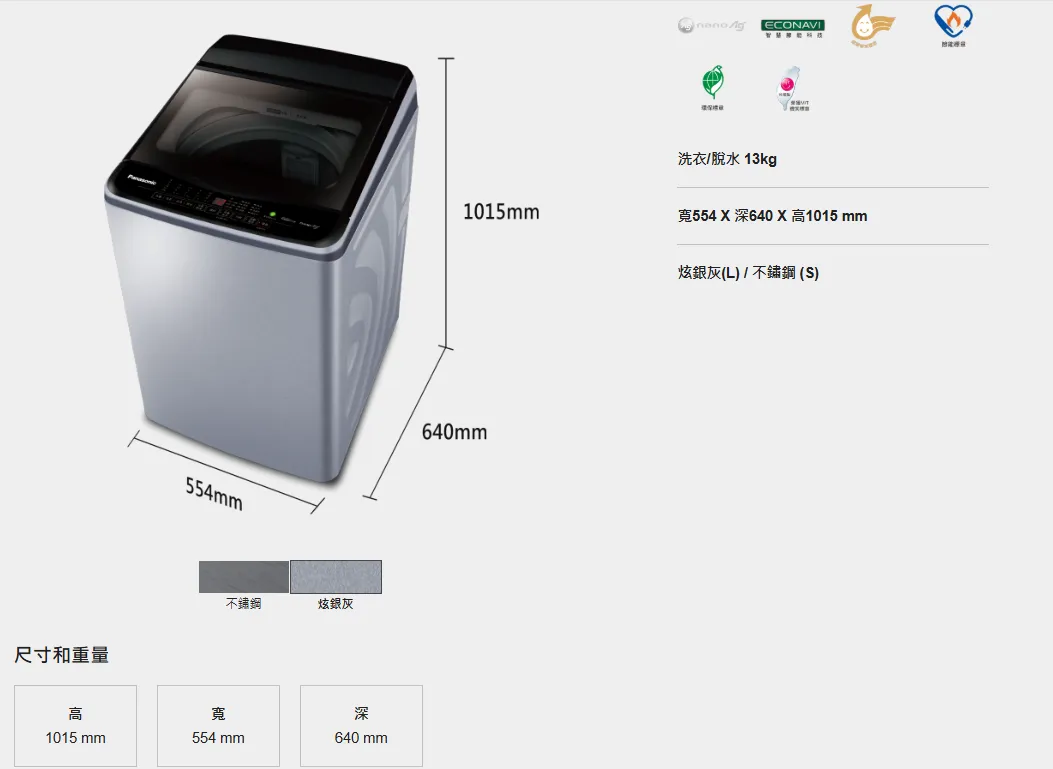This screenshot has width=1053, height=769.
Task: Click the washing machine product image
Action: [x=262, y=259]
